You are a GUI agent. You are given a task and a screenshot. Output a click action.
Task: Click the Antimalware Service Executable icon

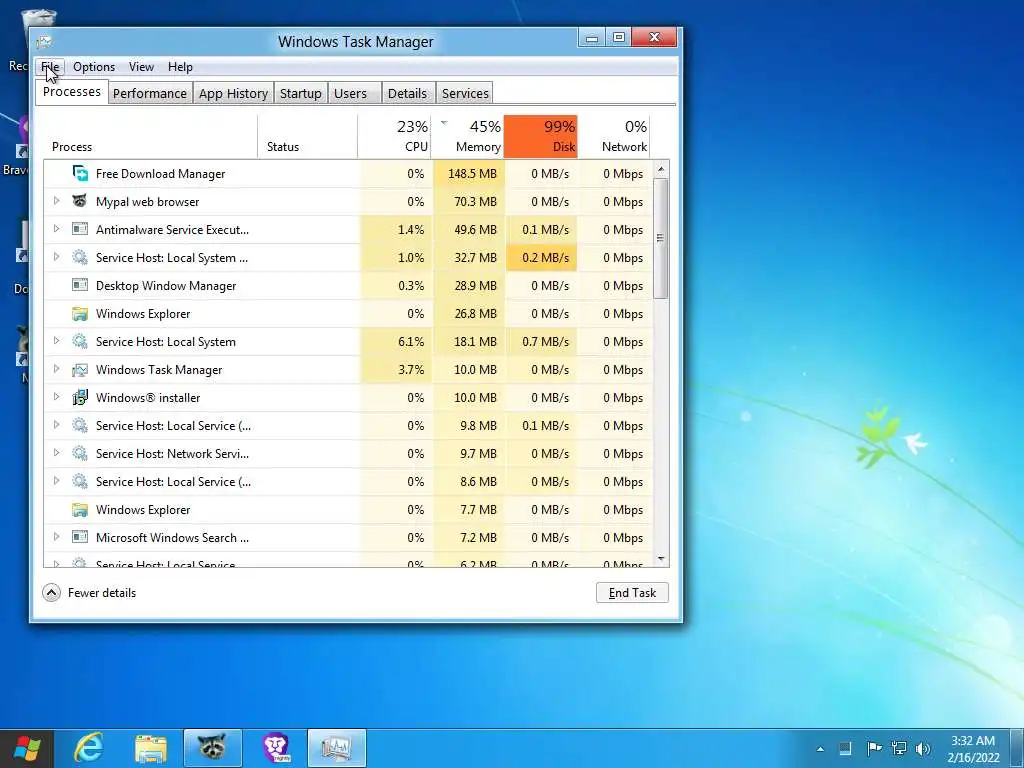[x=80, y=229]
